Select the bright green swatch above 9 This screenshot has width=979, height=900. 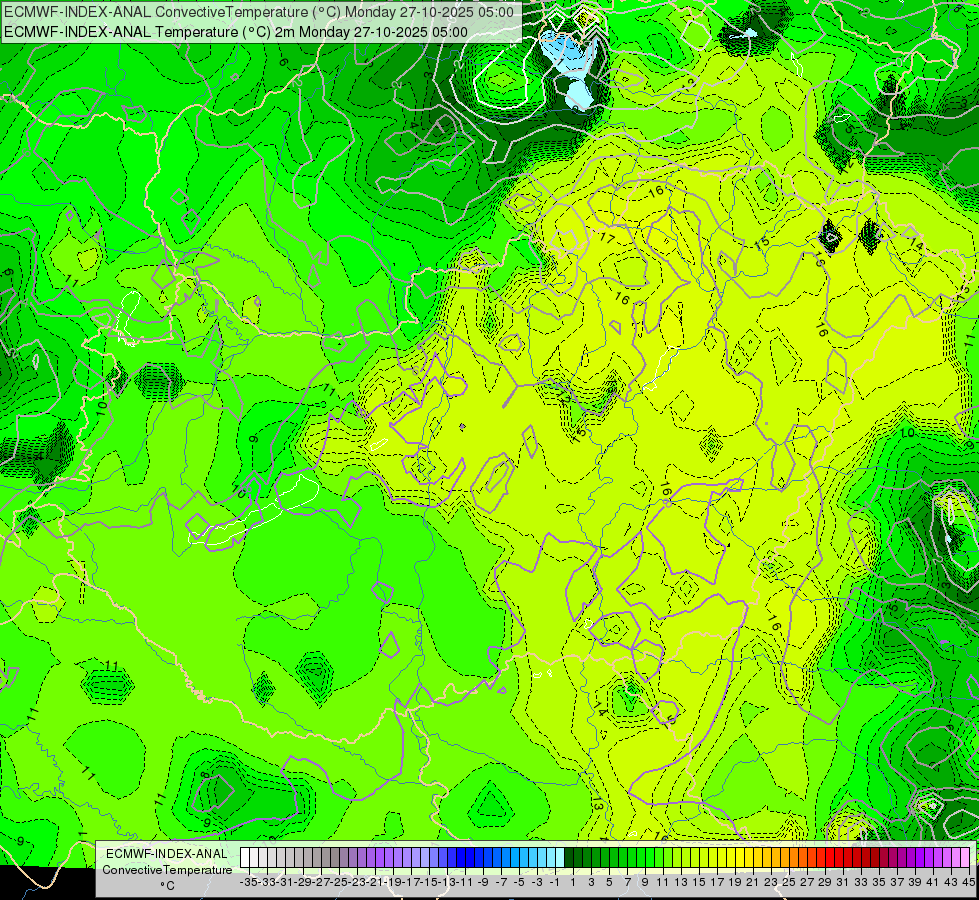(641, 857)
